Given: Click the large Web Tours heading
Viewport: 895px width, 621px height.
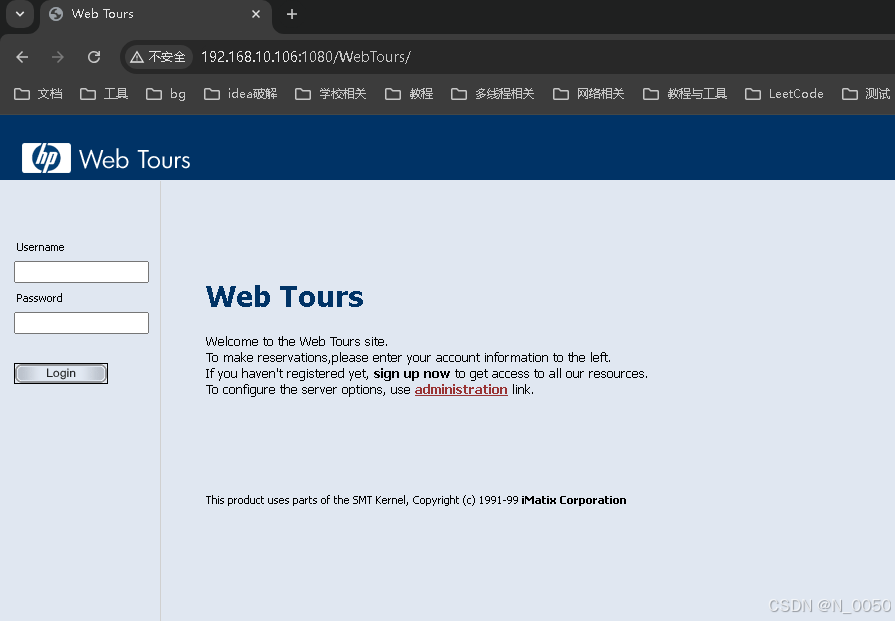Looking at the screenshot, I should pyautogui.click(x=284, y=297).
